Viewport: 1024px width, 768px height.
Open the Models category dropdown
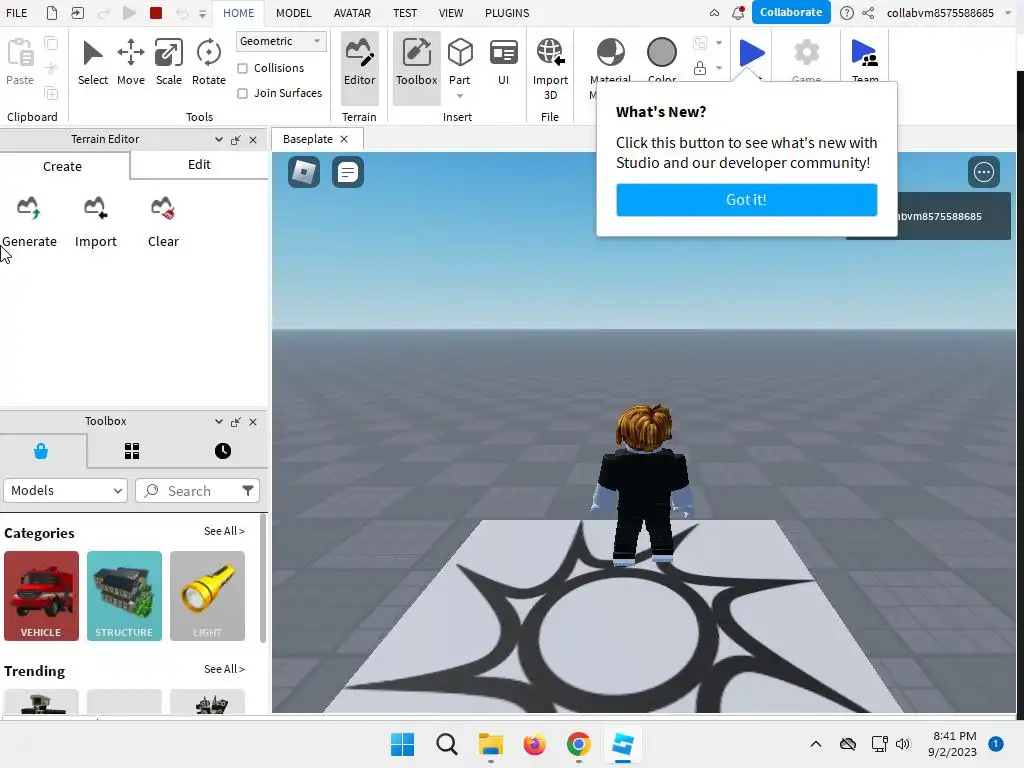(x=65, y=490)
